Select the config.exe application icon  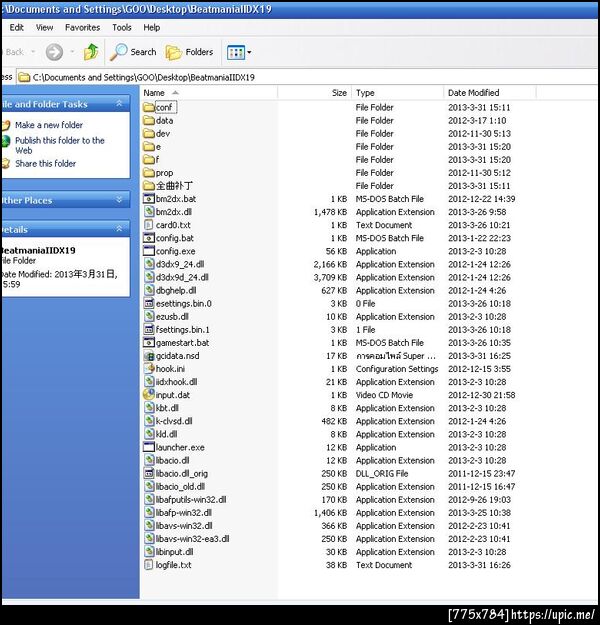pos(149,251)
